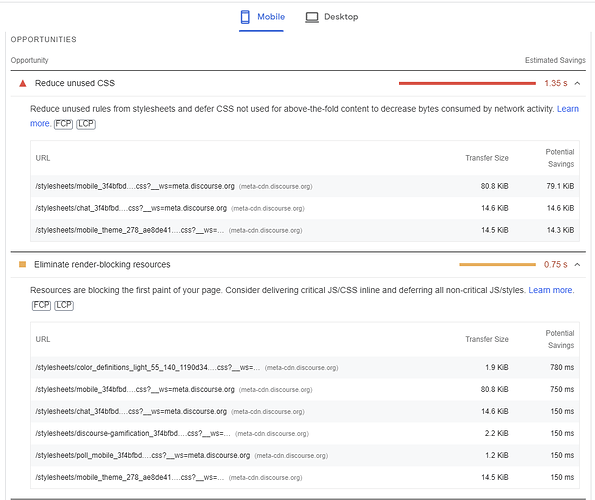The width and height of the screenshot is (595, 500).
Task: Click the mobile phone icon
Action: coord(245,17)
